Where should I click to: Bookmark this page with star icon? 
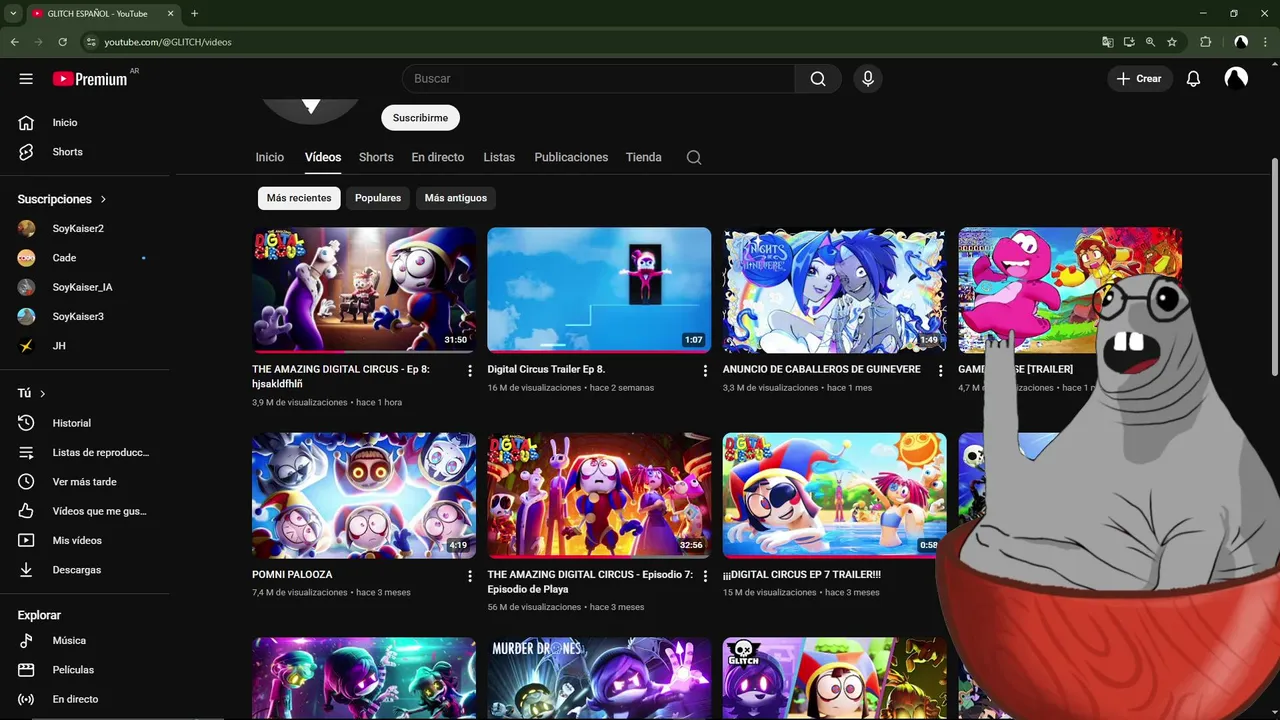coord(1172,42)
